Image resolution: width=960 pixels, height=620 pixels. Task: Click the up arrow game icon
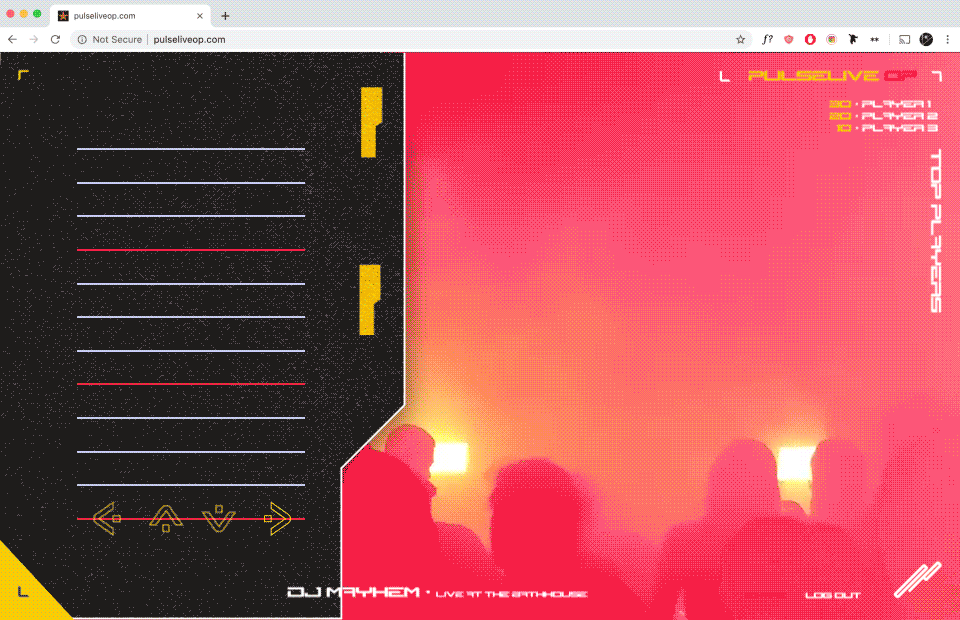point(166,519)
